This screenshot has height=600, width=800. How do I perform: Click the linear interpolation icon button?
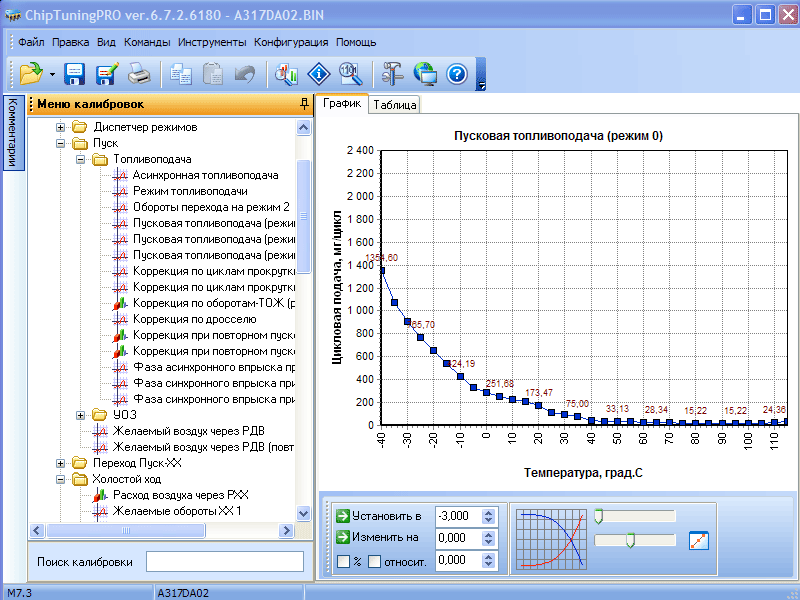(x=699, y=541)
